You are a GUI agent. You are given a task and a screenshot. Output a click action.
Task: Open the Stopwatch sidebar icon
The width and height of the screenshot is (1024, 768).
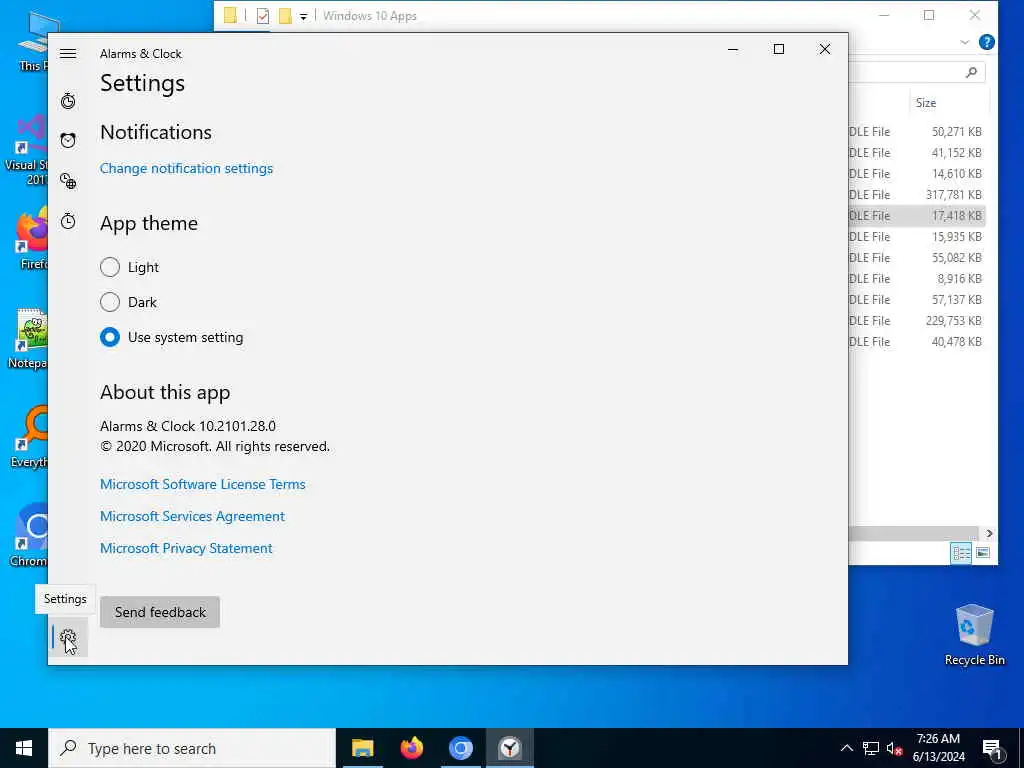pyautogui.click(x=68, y=221)
